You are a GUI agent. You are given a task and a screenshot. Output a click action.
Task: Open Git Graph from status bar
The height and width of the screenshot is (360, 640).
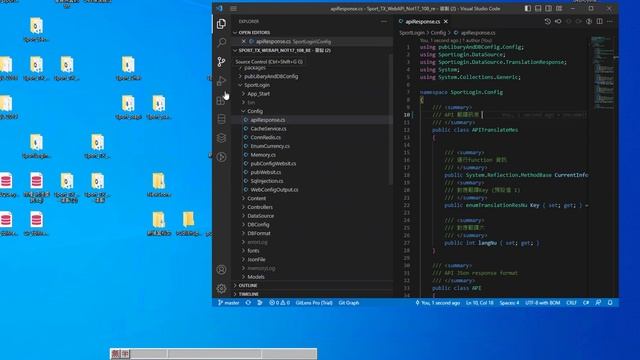tap(349, 303)
